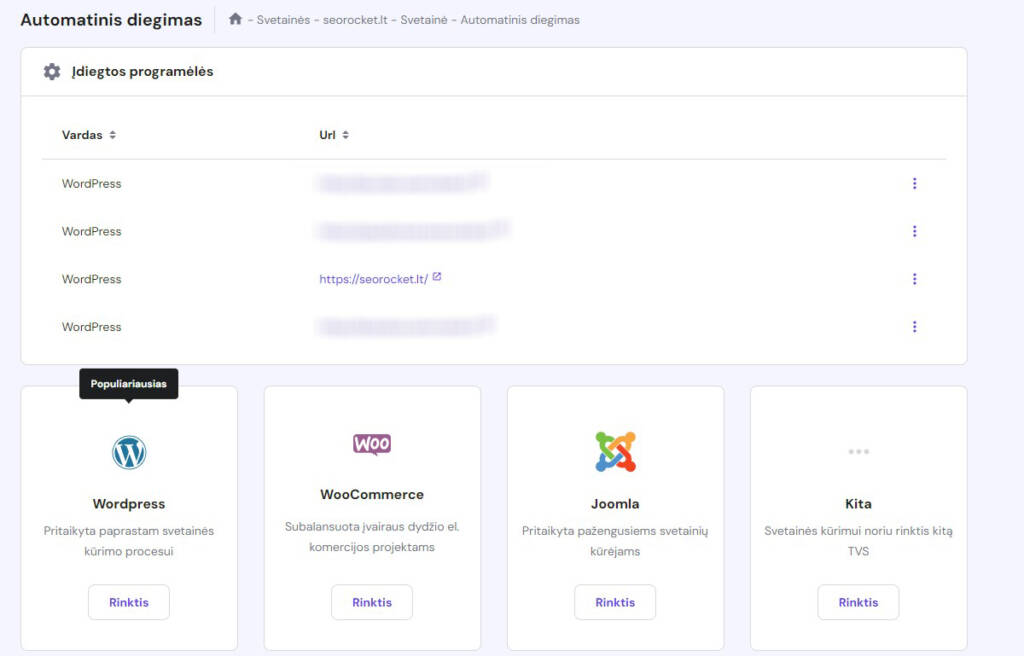
Task: Click external link icon next to seorocket.lt URL
Action: tap(437, 277)
